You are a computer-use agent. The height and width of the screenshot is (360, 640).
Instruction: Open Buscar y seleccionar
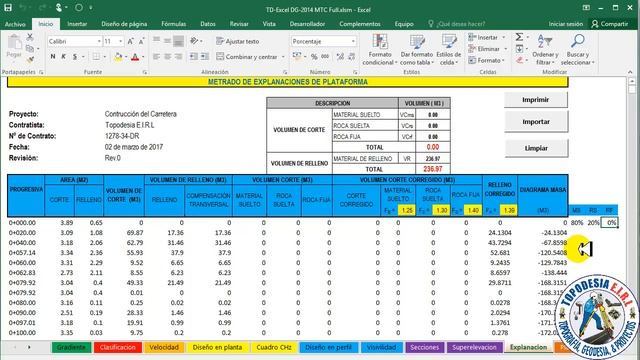tap(578, 50)
